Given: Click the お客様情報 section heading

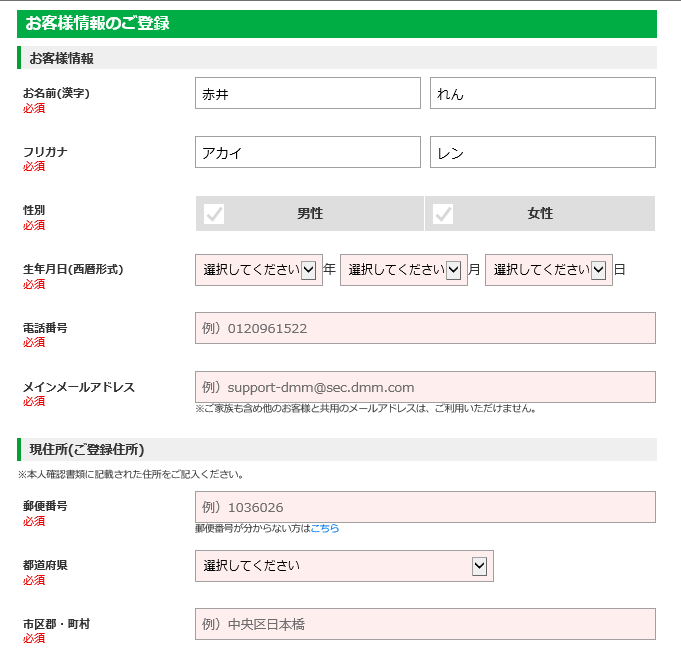Looking at the screenshot, I should [337, 58].
